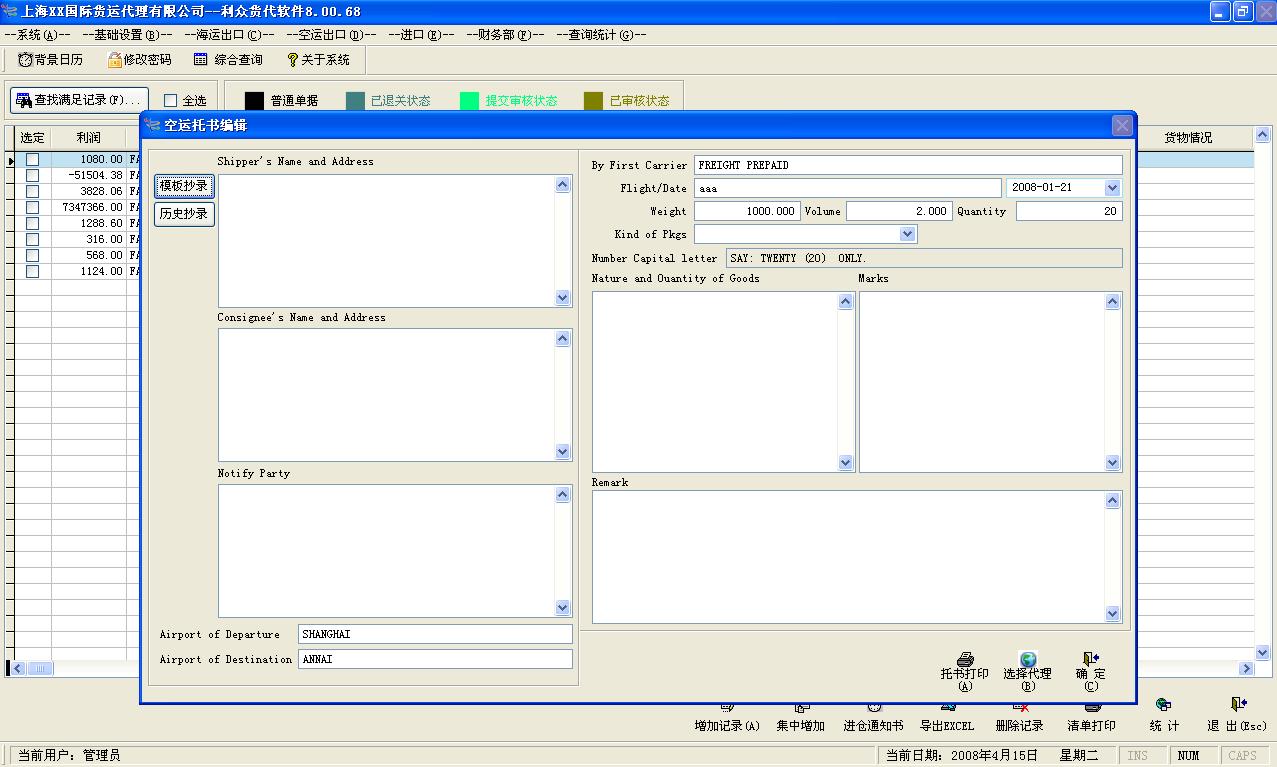1277x767 pixels.
Task: Click the 查找满足记录 search button
Action: (x=80, y=100)
